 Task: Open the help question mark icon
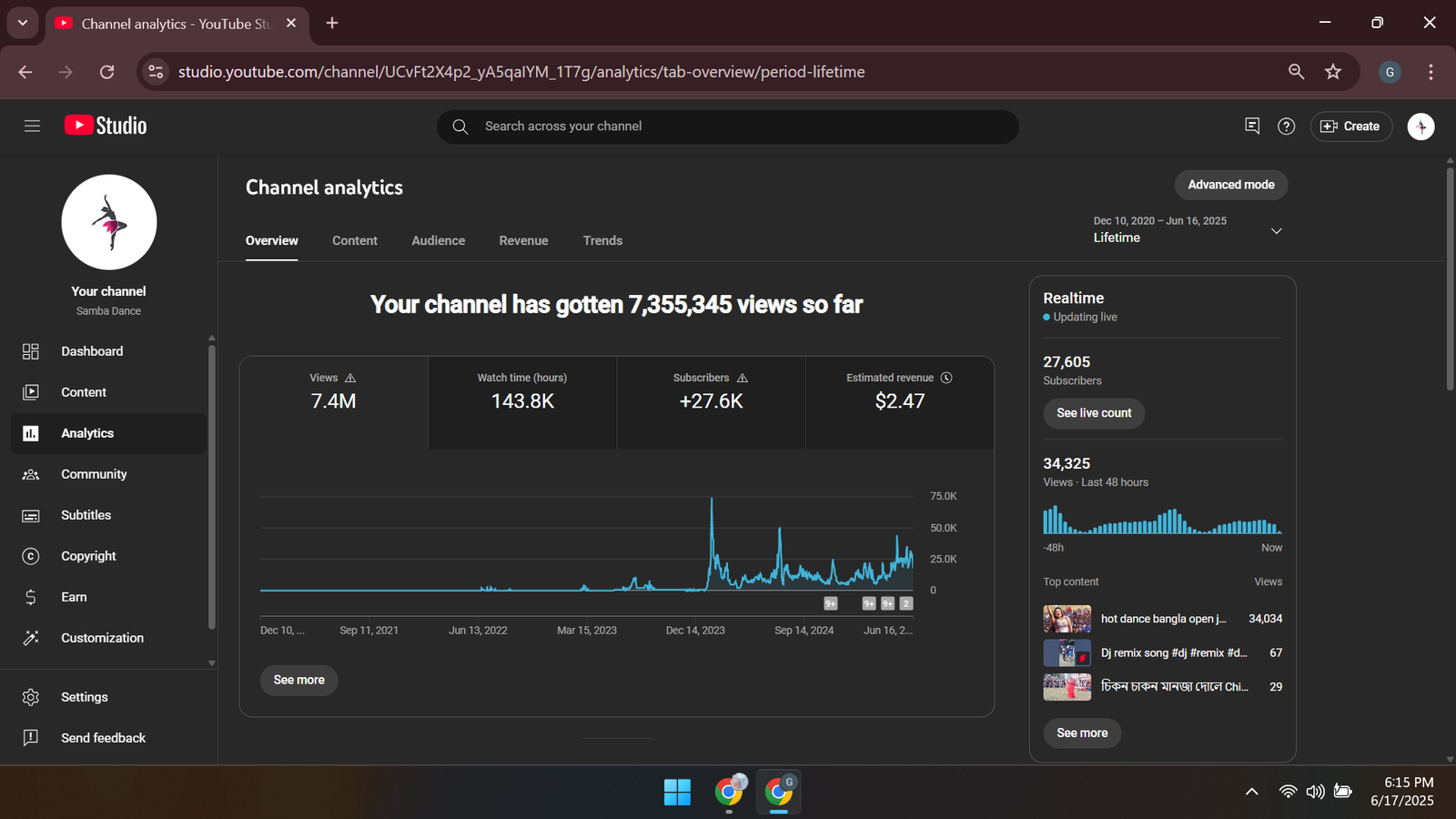point(1286,126)
